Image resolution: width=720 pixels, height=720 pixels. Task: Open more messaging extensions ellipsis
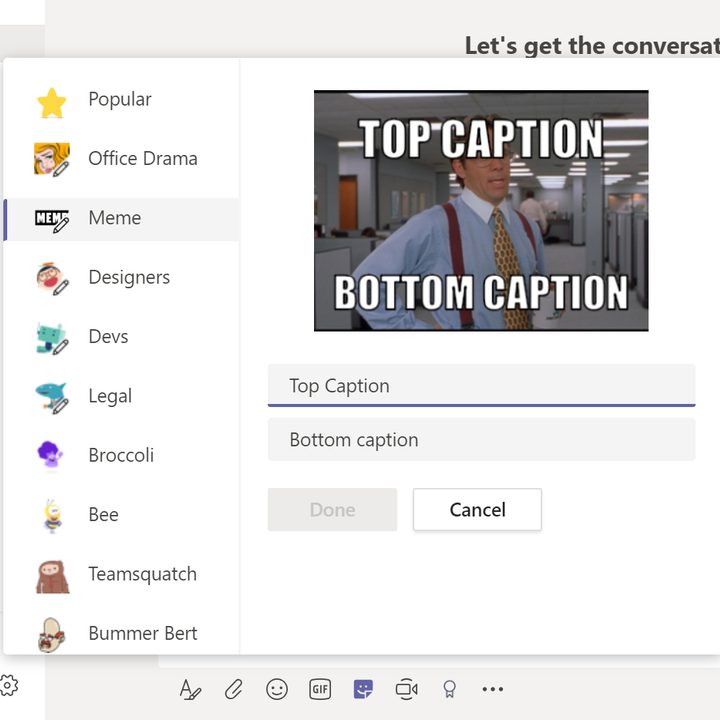pyautogui.click(x=493, y=689)
